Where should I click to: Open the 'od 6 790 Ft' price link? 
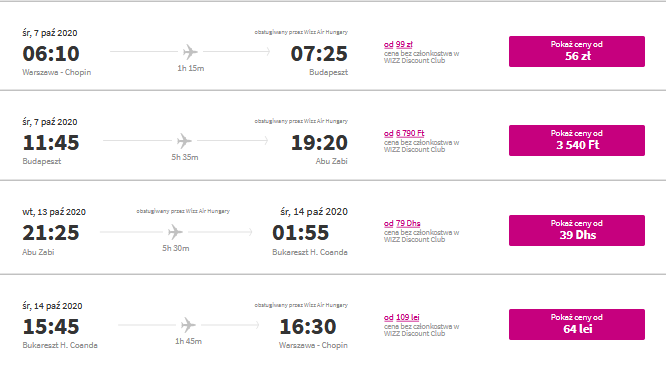point(404,133)
